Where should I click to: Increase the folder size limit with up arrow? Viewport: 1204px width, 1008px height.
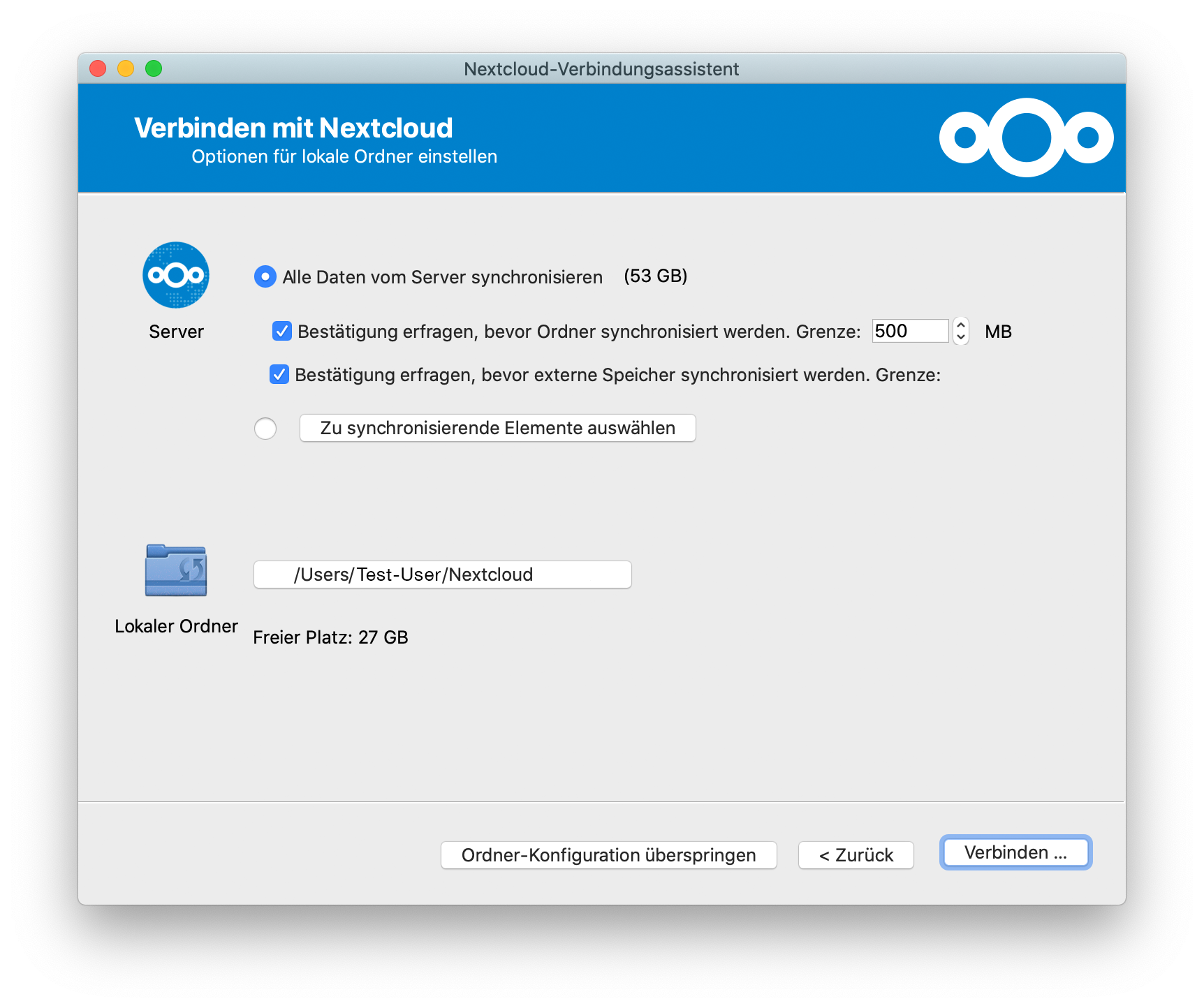pyautogui.click(x=961, y=325)
